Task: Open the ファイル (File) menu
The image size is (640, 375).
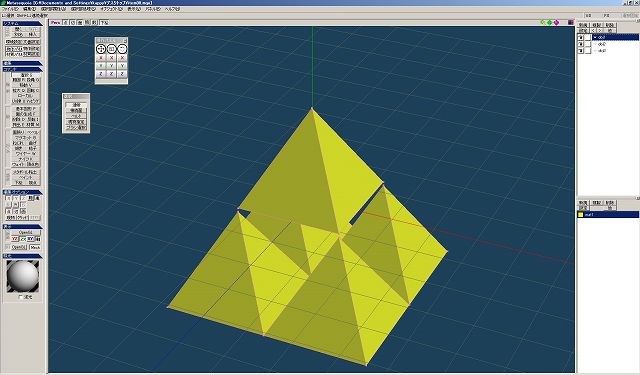Action: [x=10, y=9]
